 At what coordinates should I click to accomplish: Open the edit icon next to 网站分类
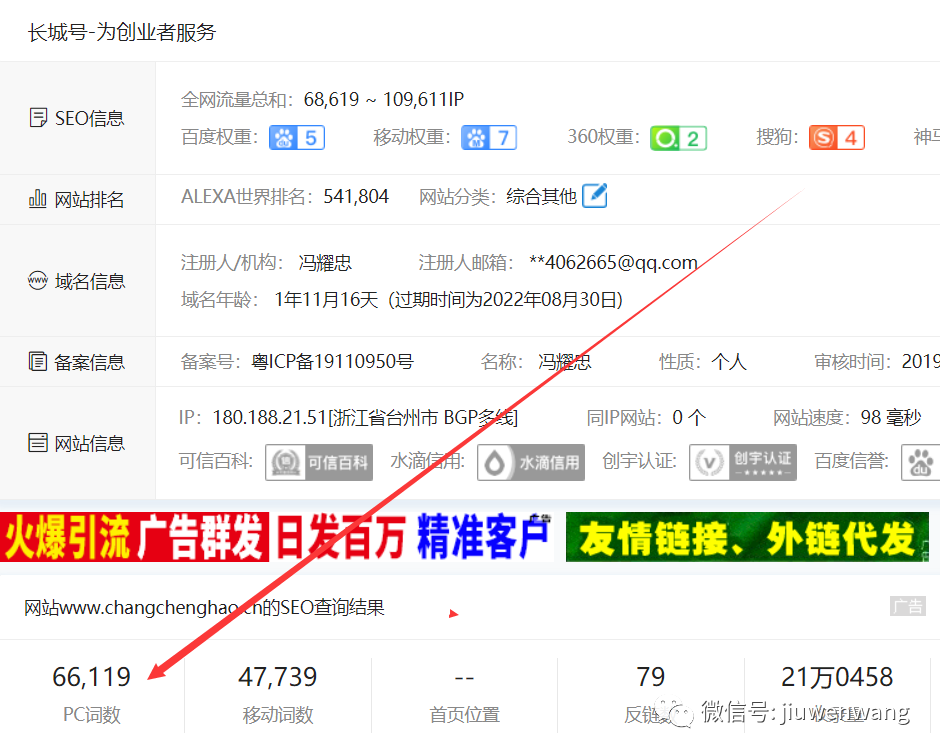[595, 197]
